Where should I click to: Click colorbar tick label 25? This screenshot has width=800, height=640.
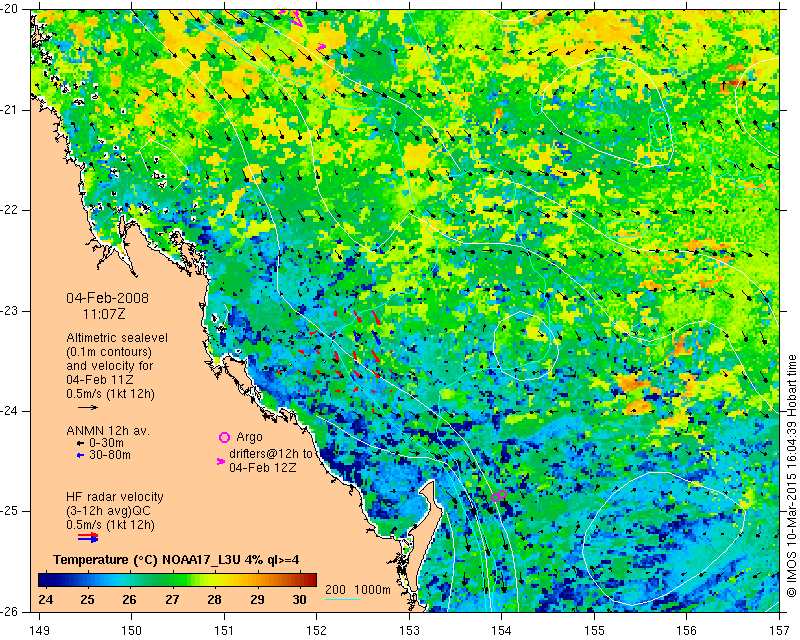pos(87,599)
